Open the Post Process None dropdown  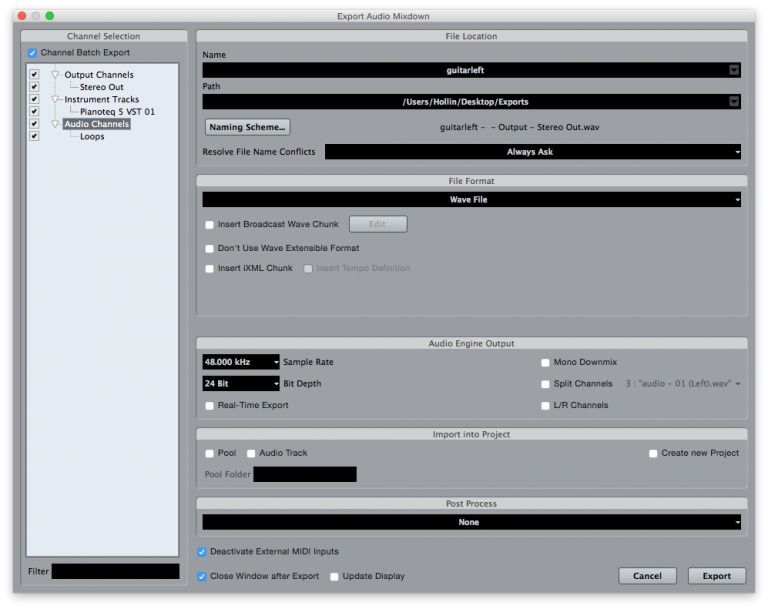[x=472, y=522]
